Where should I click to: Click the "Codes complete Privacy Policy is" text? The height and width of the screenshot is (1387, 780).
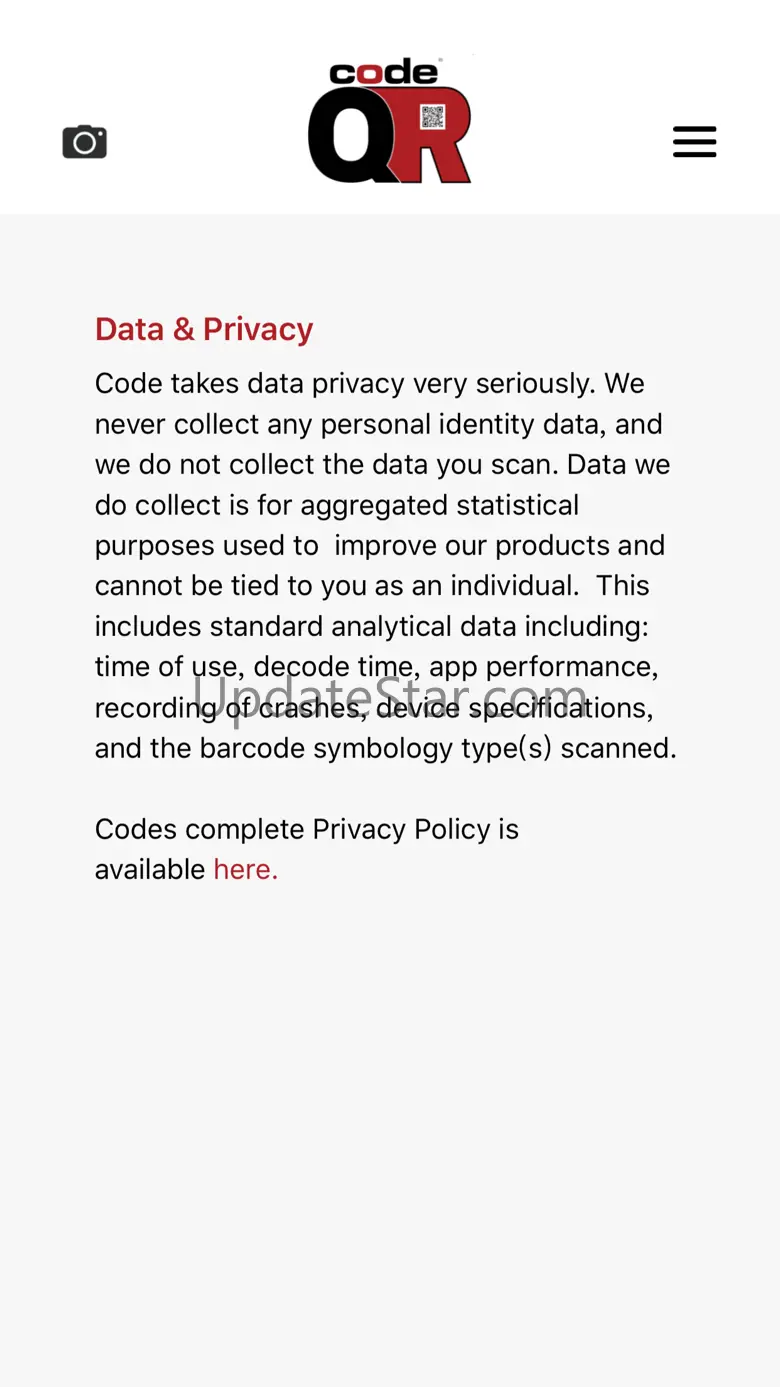[307, 829]
